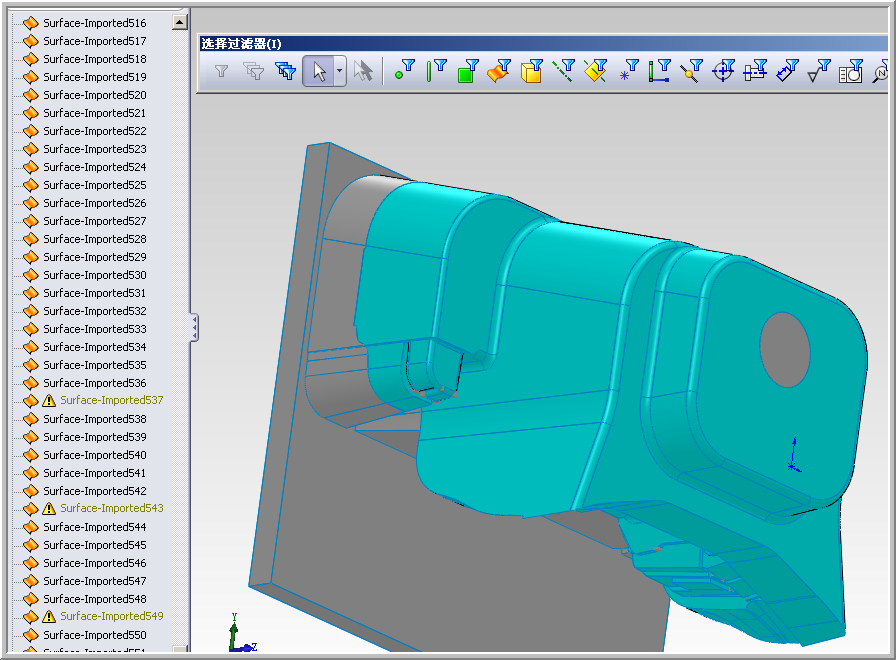This screenshot has width=896, height=660.
Task: Click the feature panel collapse handle
Action: (x=194, y=327)
